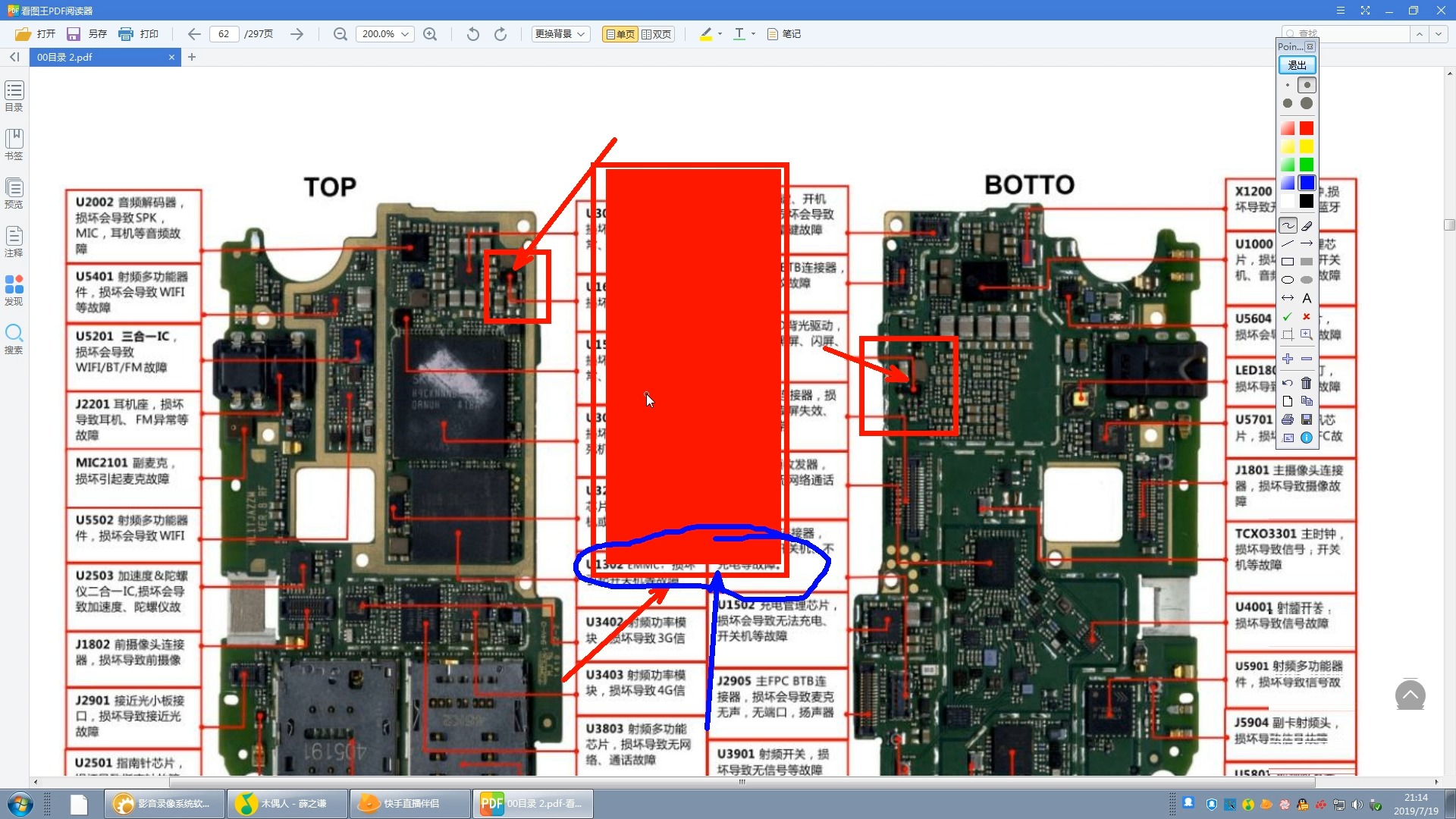Open the 200.0% zoom dropdown

coord(384,34)
